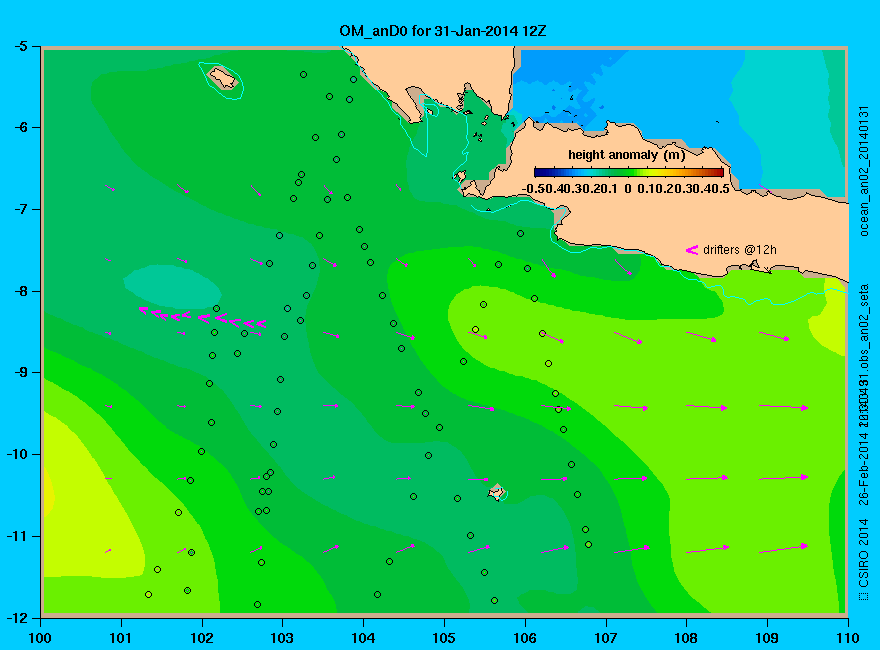Click the y-axis tick label -7
Viewport: 880px width, 650px height.
coord(20,209)
